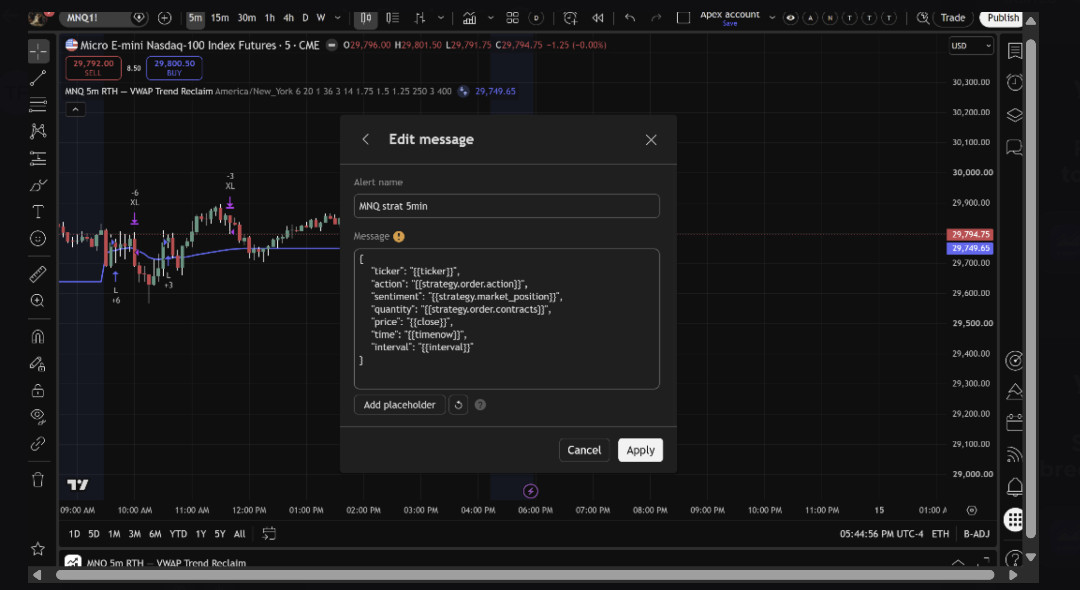
Task: Switch to the 1h timeframe
Action: click(270, 18)
